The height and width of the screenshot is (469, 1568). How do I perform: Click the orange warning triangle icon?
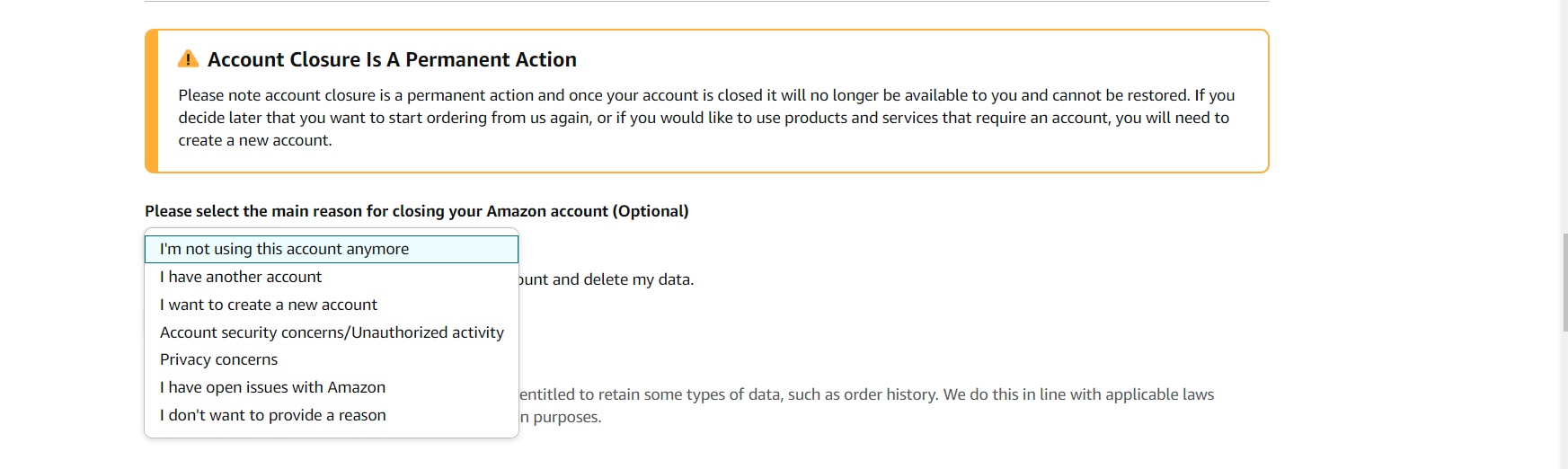188,59
